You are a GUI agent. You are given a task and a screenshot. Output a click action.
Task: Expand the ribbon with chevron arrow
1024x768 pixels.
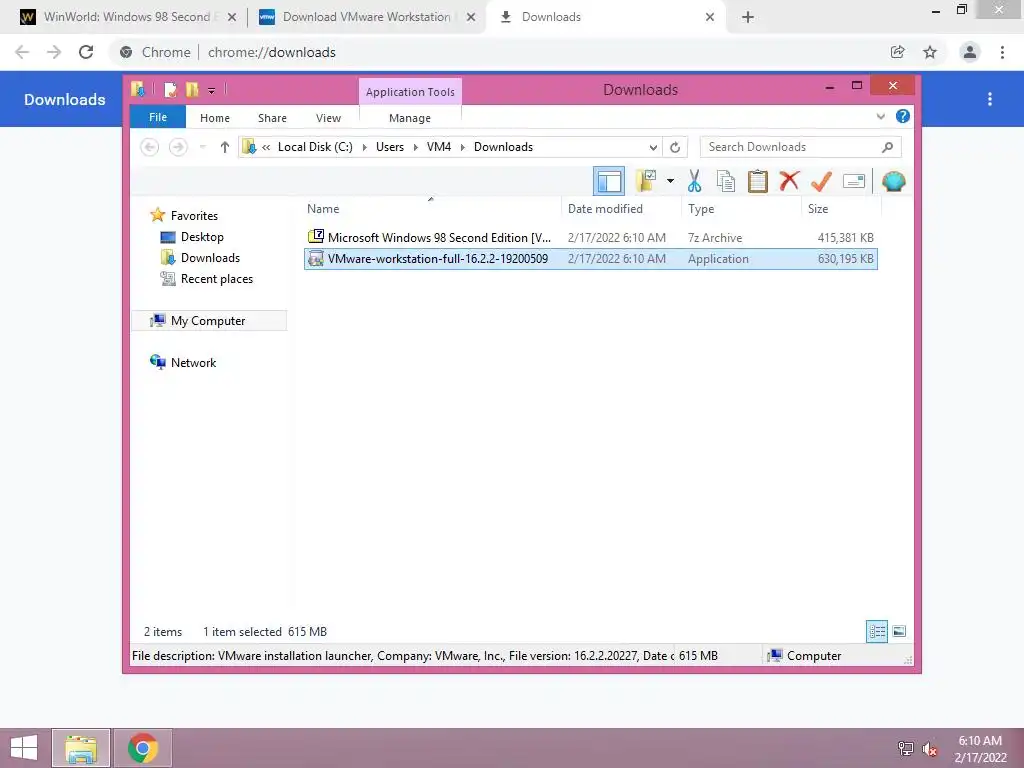880,116
